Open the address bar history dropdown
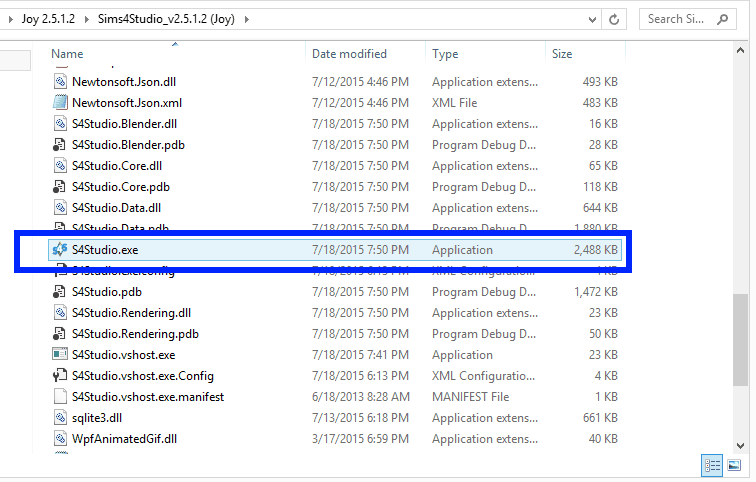Image resolution: width=756 pixels, height=482 pixels. [593, 20]
